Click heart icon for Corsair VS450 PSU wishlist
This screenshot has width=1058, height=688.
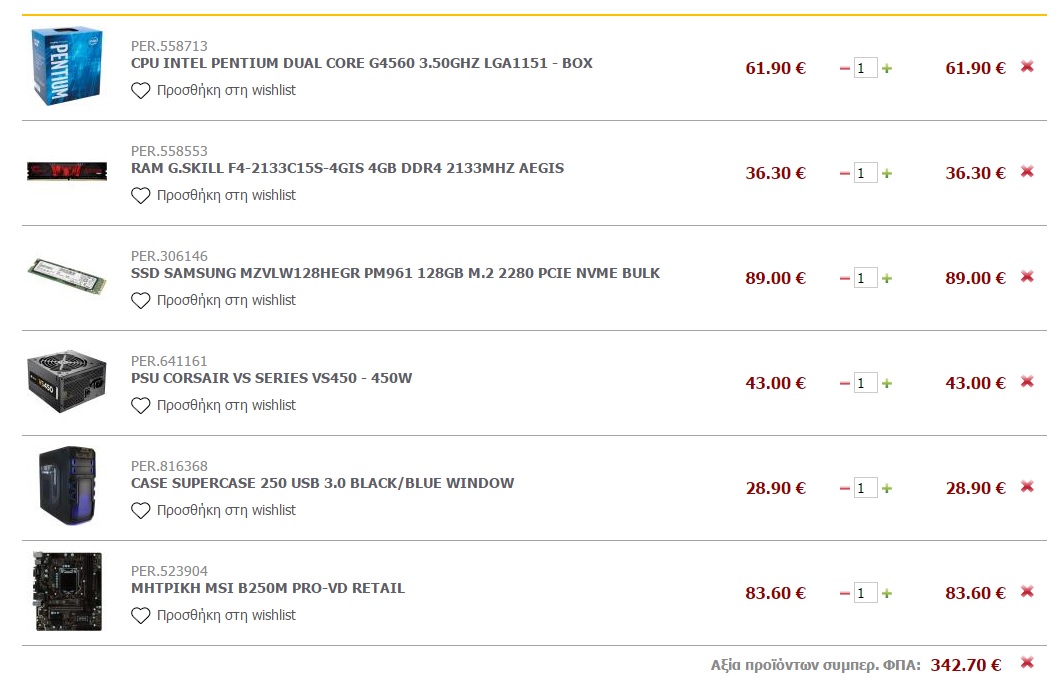click(140, 405)
